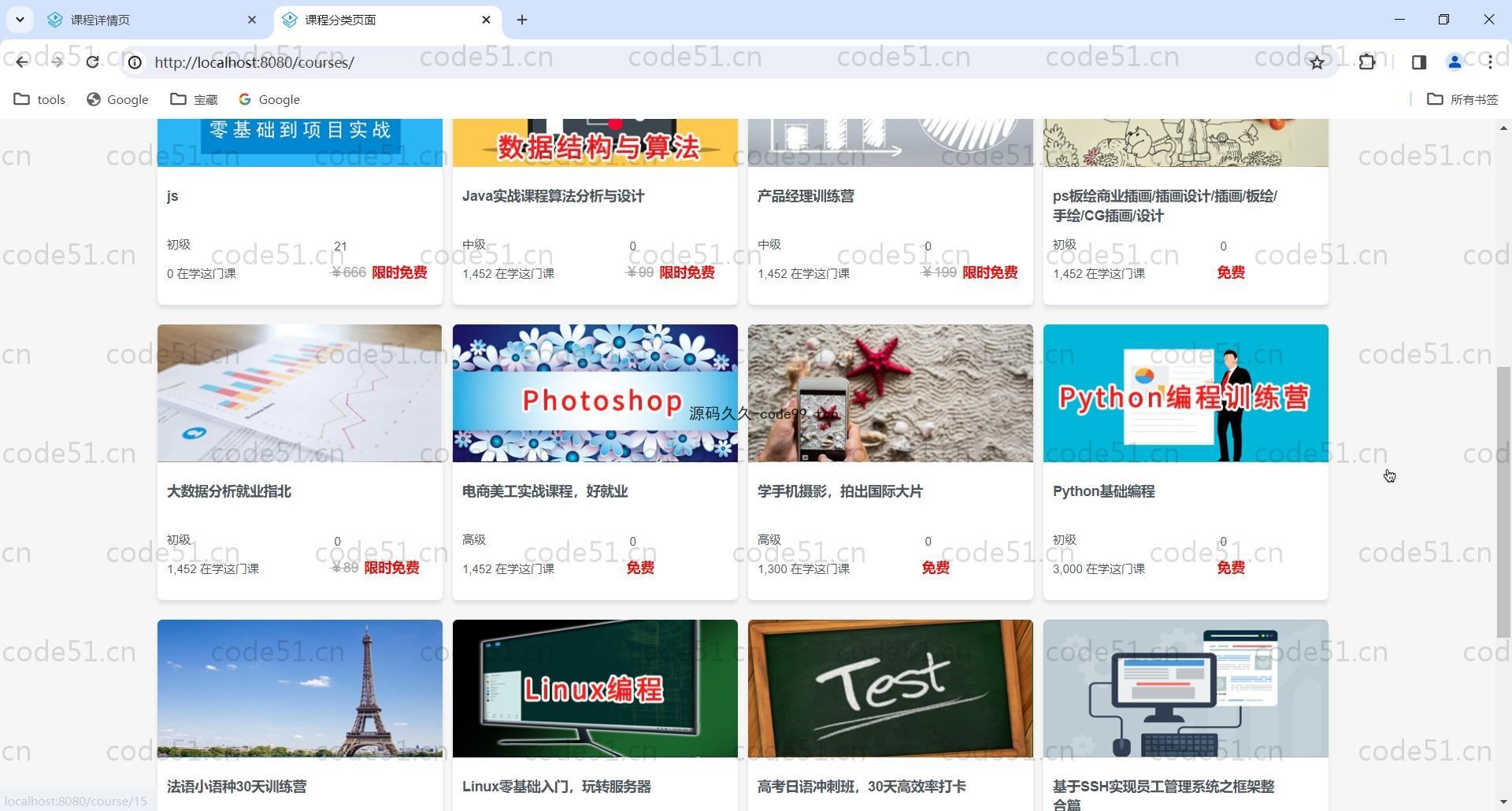This screenshot has width=1512, height=811.
Task: Open Chrome's three-dot menu
Action: pos(1490,62)
